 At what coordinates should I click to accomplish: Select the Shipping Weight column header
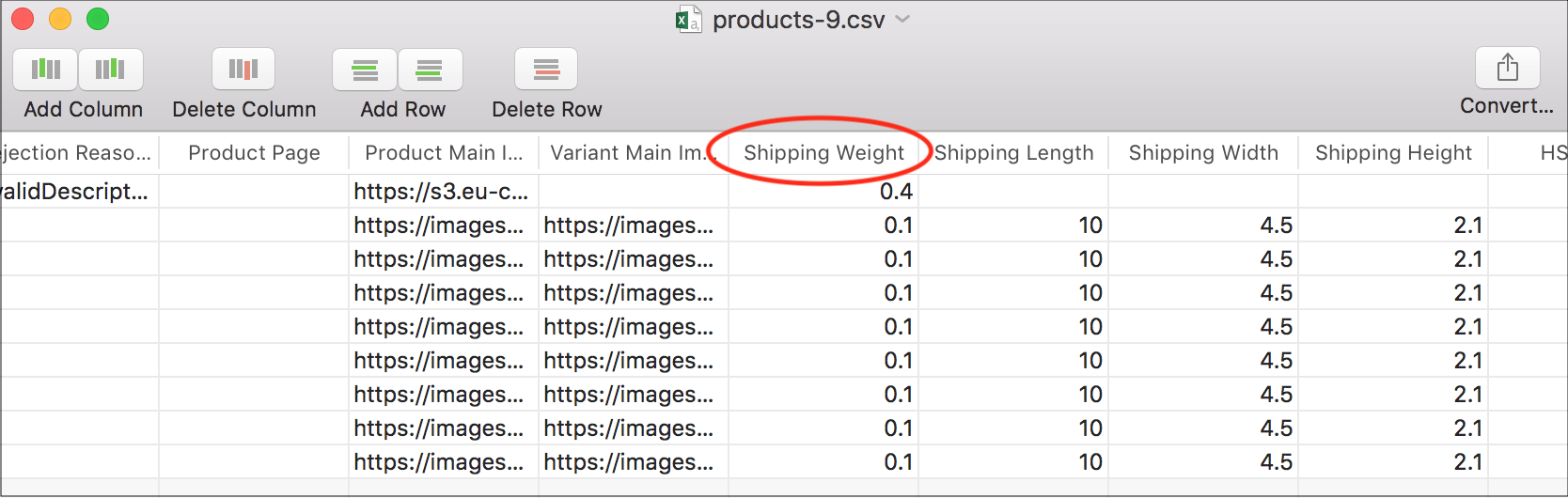click(823, 153)
